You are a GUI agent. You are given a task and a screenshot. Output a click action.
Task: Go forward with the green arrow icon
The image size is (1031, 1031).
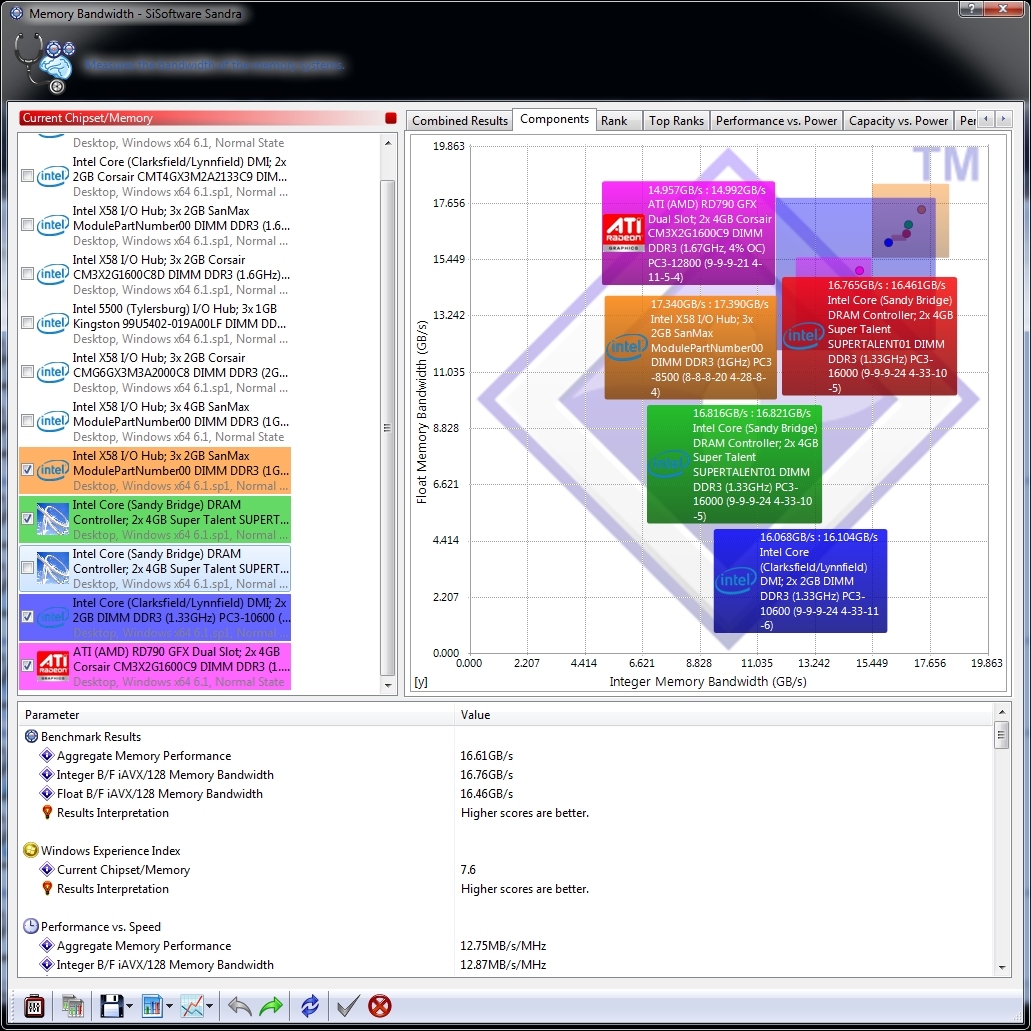[x=271, y=1006]
